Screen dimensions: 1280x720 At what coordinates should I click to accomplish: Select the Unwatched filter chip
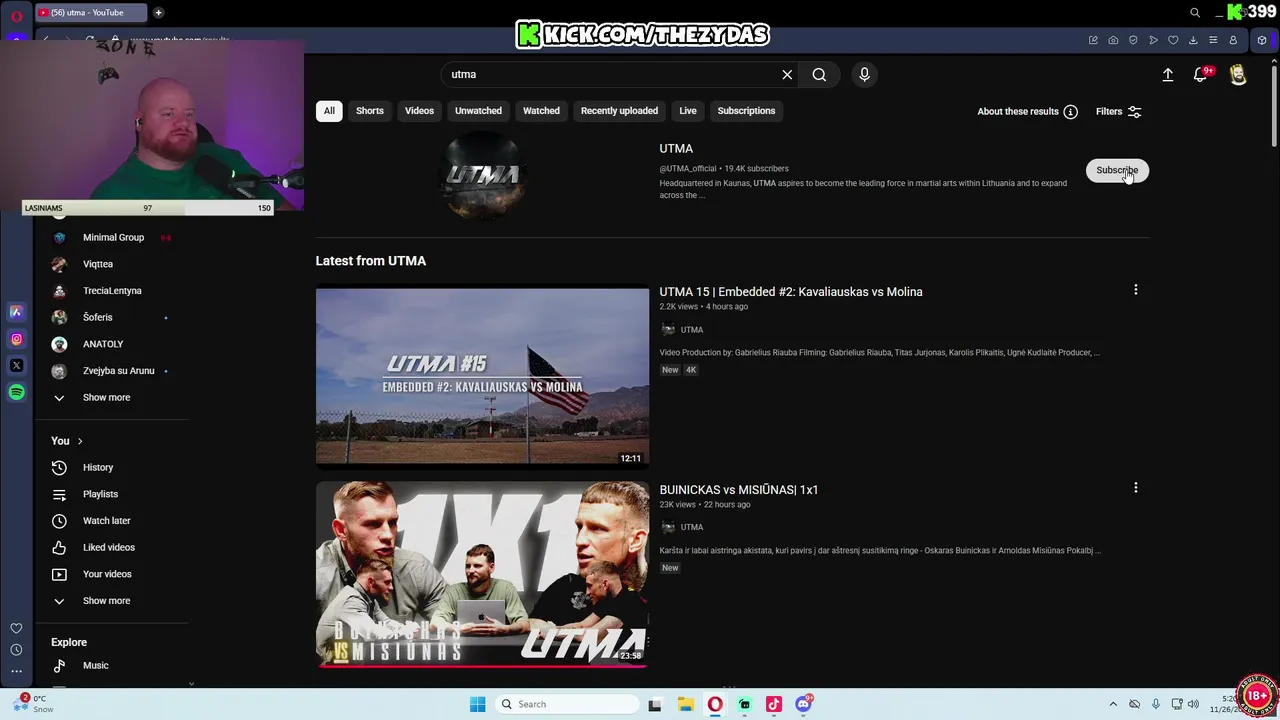click(478, 111)
